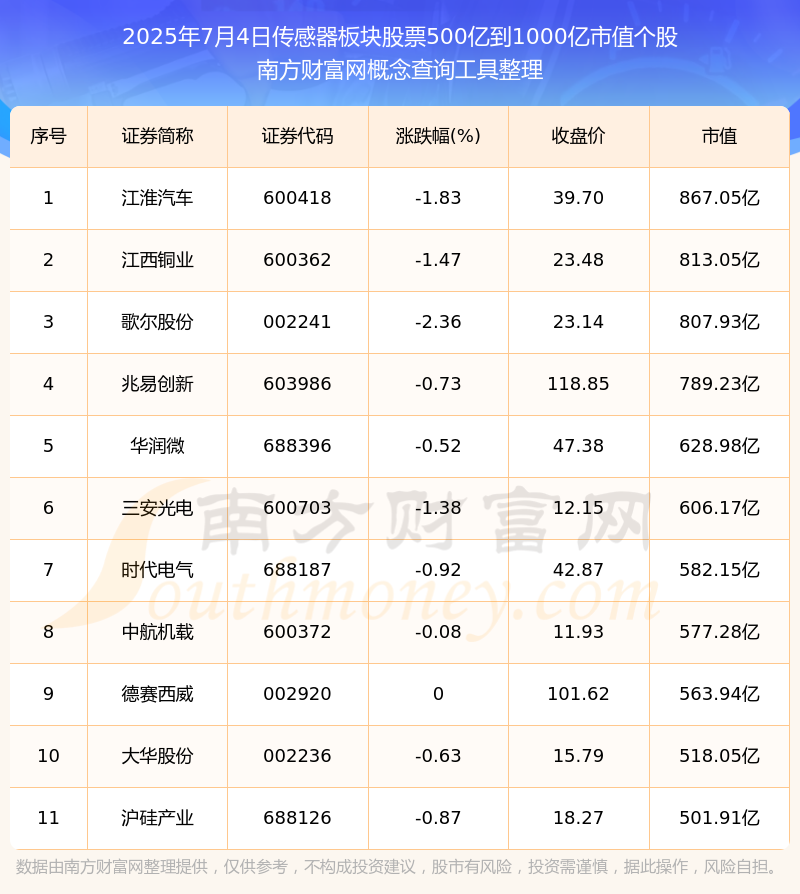Screen dimensions: 800x894
Task: Click market cap 628.98亿
Action: 719,446
